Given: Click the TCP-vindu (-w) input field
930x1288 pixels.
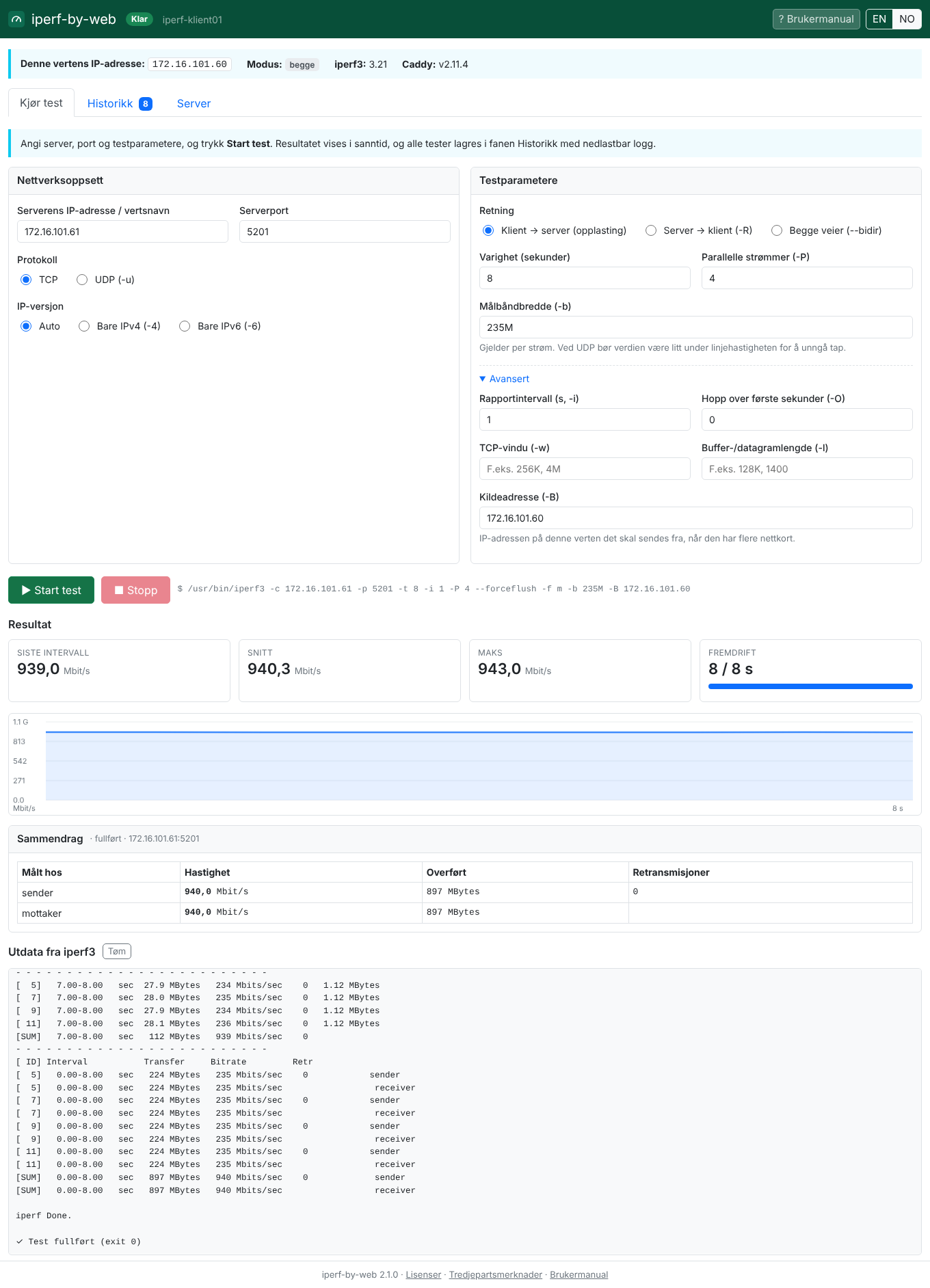Looking at the screenshot, I should pos(585,469).
